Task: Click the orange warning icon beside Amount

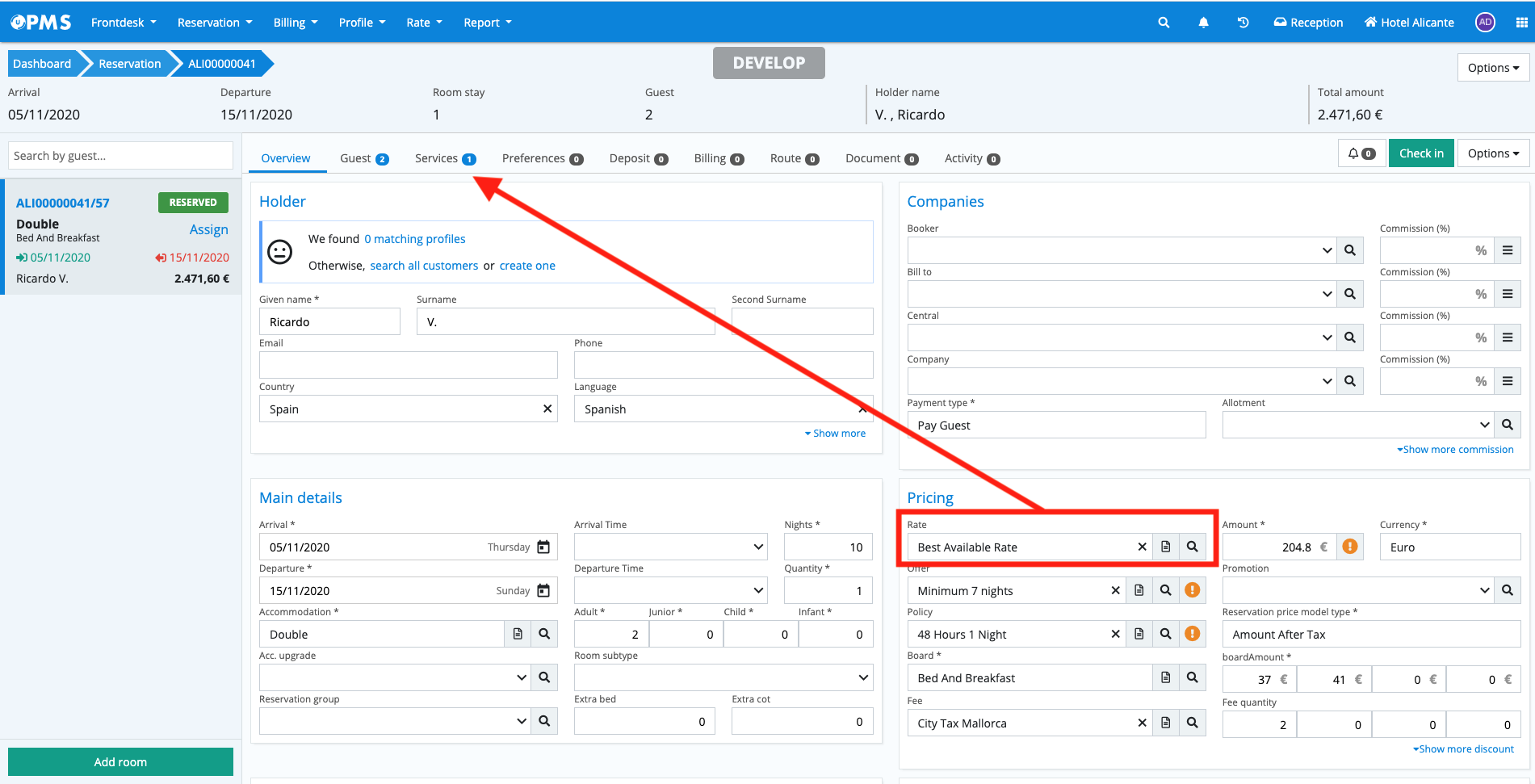Action: click(x=1349, y=547)
